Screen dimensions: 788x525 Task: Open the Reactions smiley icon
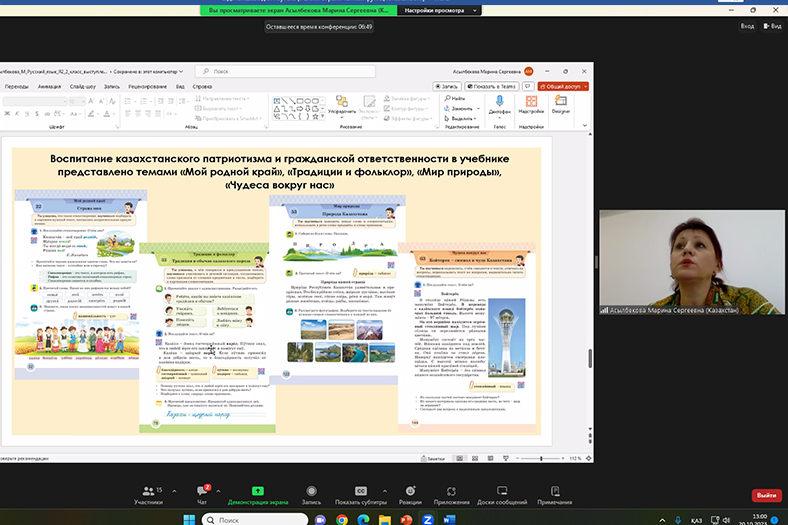pyautogui.click(x=409, y=492)
